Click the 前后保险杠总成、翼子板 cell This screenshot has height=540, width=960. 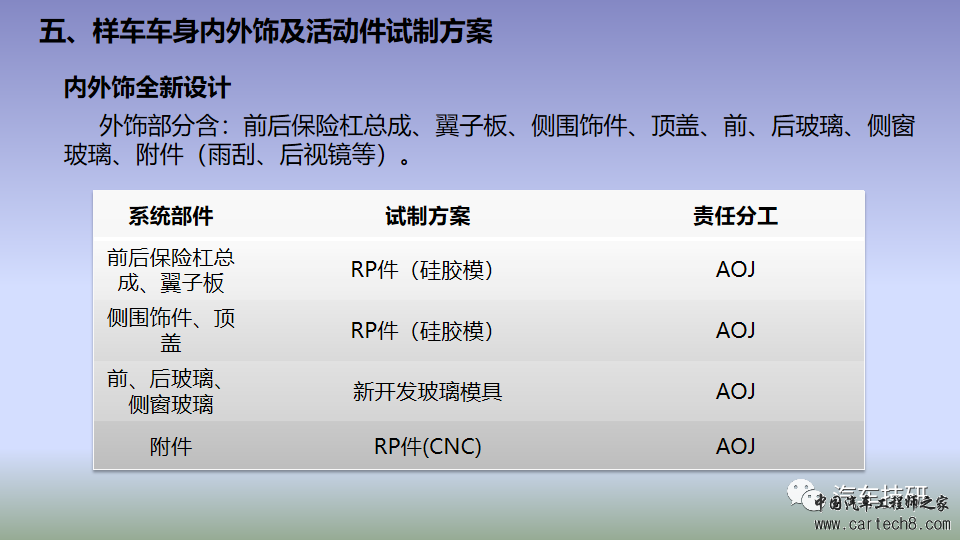[170, 270]
